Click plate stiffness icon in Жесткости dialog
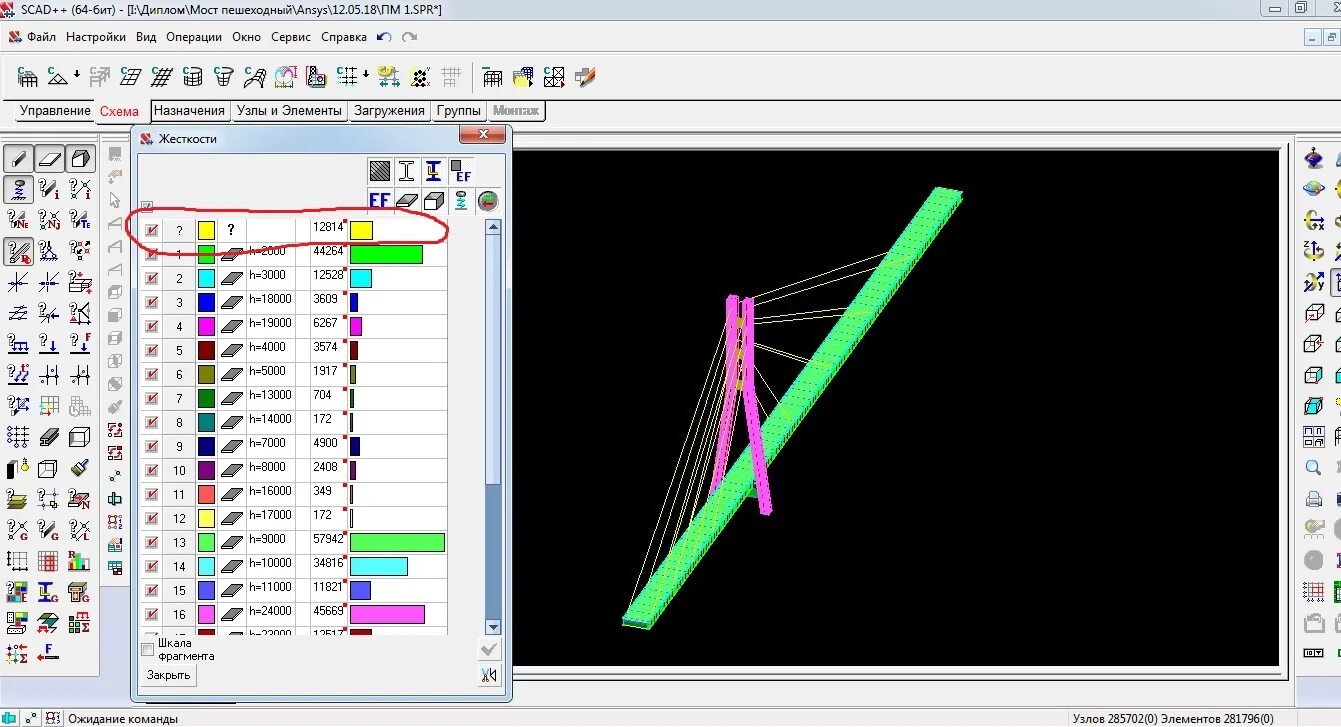Screen dimensions: 1341x727 click(x=406, y=200)
